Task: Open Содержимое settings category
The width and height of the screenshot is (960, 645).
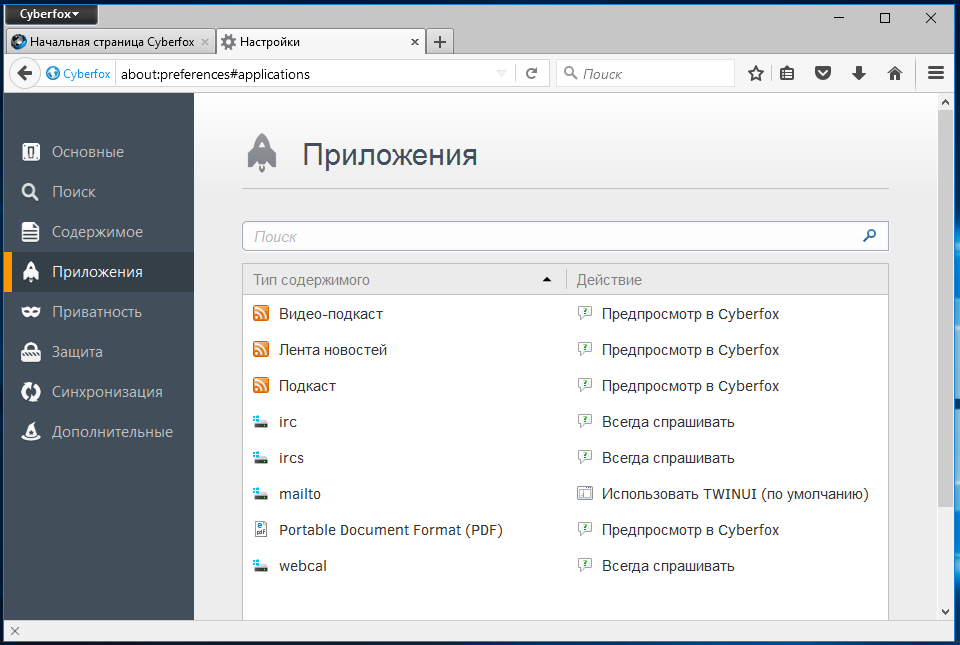Action: [99, 232]
